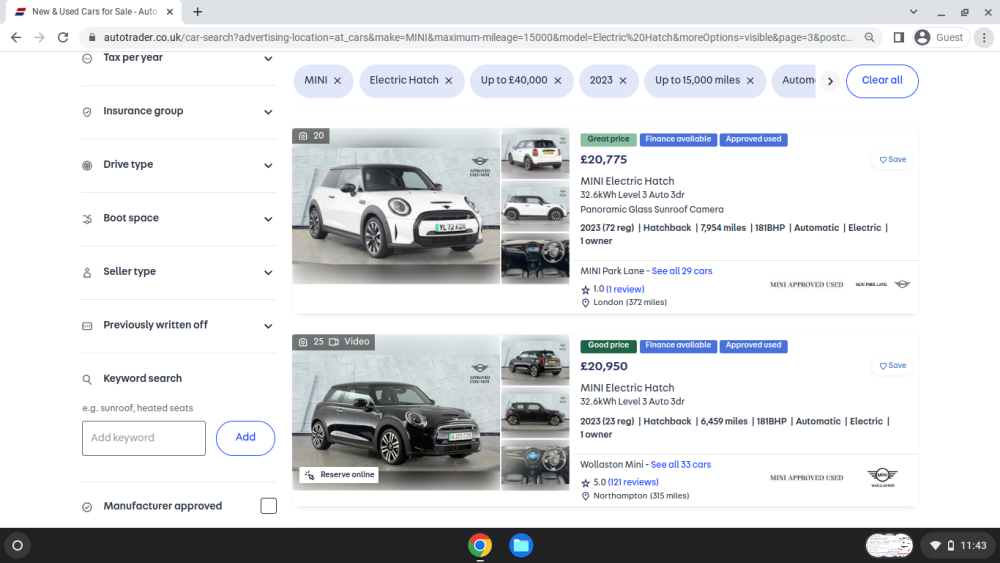Click the Insurance group shield icon
The height and width of the screenshot is (563, 1000).
tap(87, 112)
